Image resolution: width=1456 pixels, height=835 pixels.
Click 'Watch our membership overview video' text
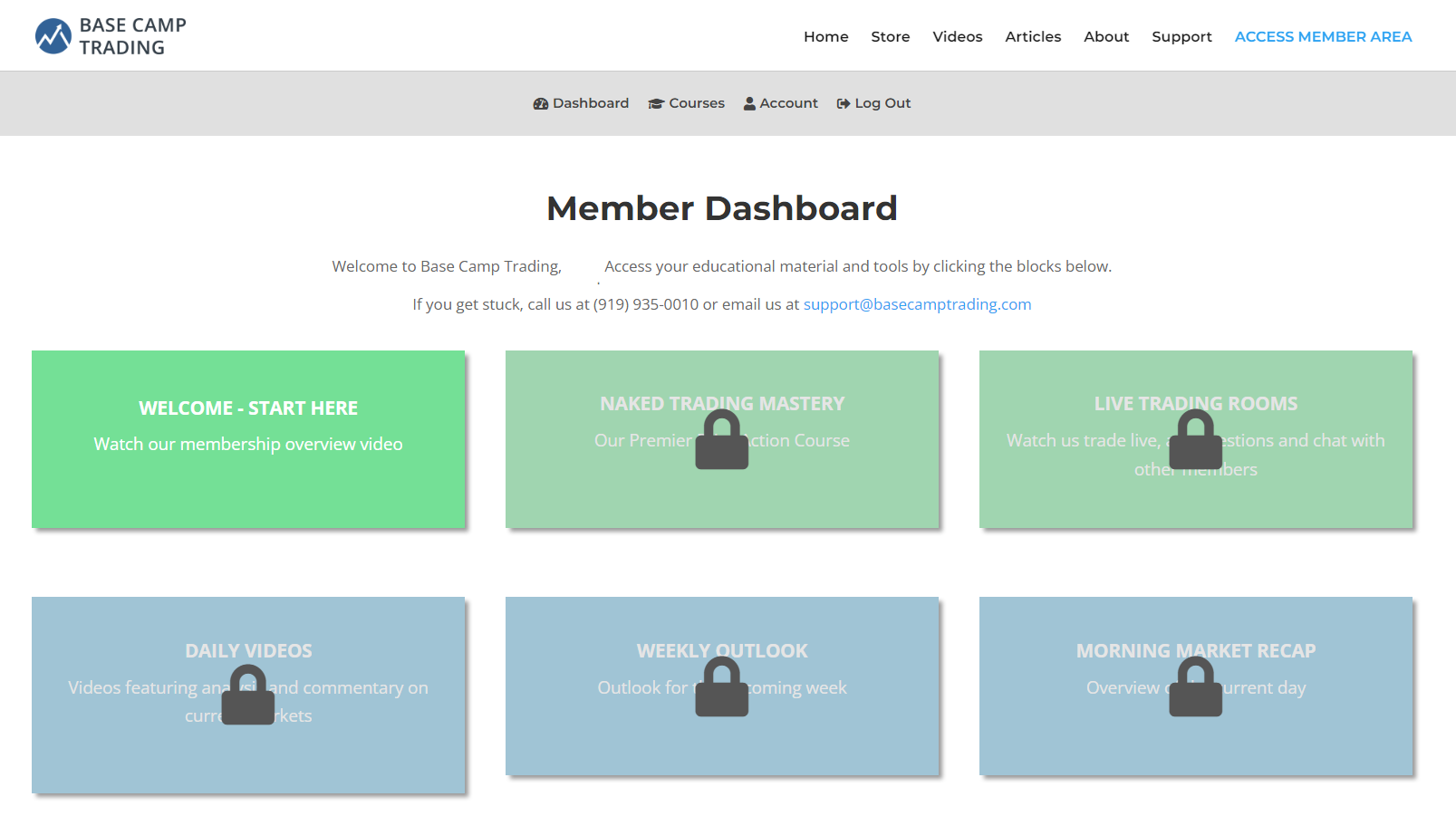[x=248, y=444]
